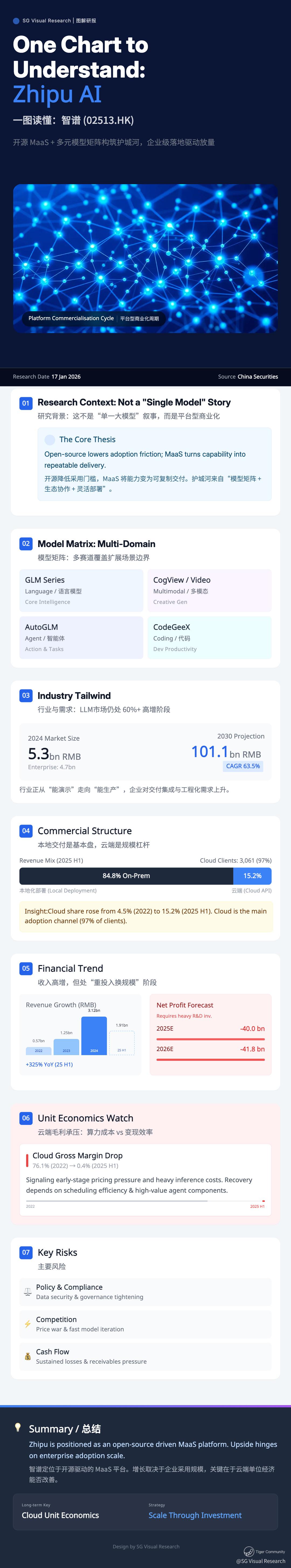The image size is (291, 1568).
Task: Click the Cloud Unit Economics long-term key
Action: [60, 1516]
